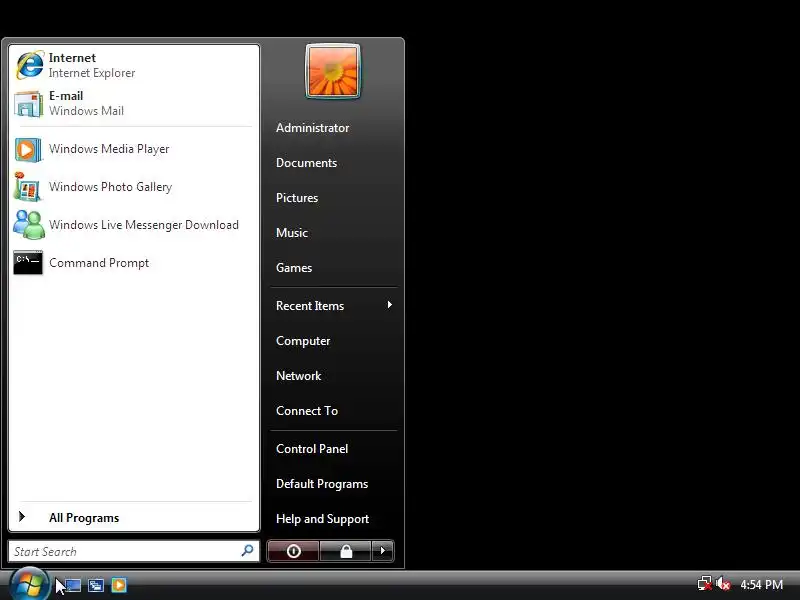
Task: Click the muted volume tray icon
Action: (722, 584)
